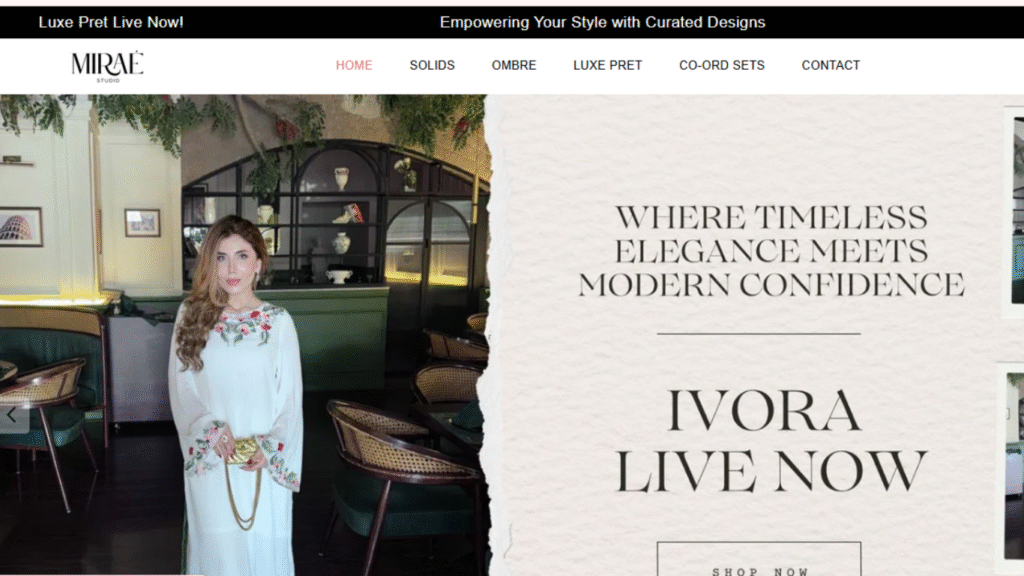Browse the Co-Ord Sets category

pyautogui.click(x=721, y=65)
